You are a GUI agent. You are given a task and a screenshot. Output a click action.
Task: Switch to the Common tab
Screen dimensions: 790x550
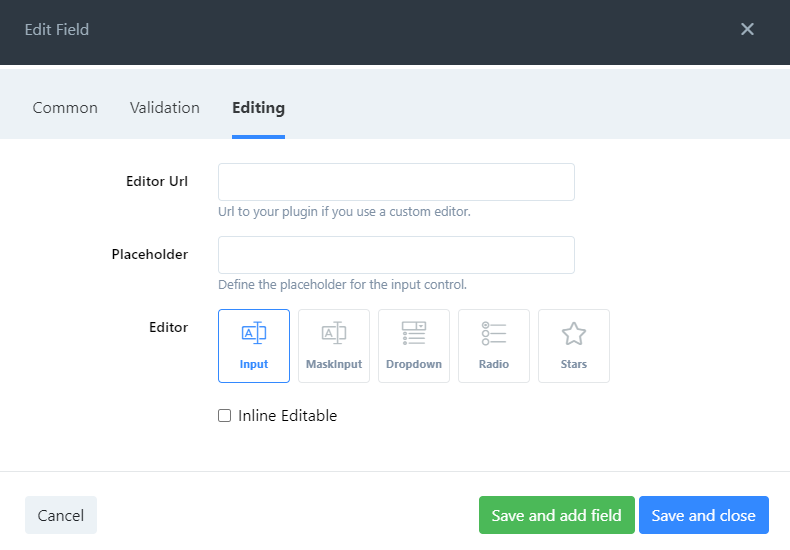[x=65, y=108]
